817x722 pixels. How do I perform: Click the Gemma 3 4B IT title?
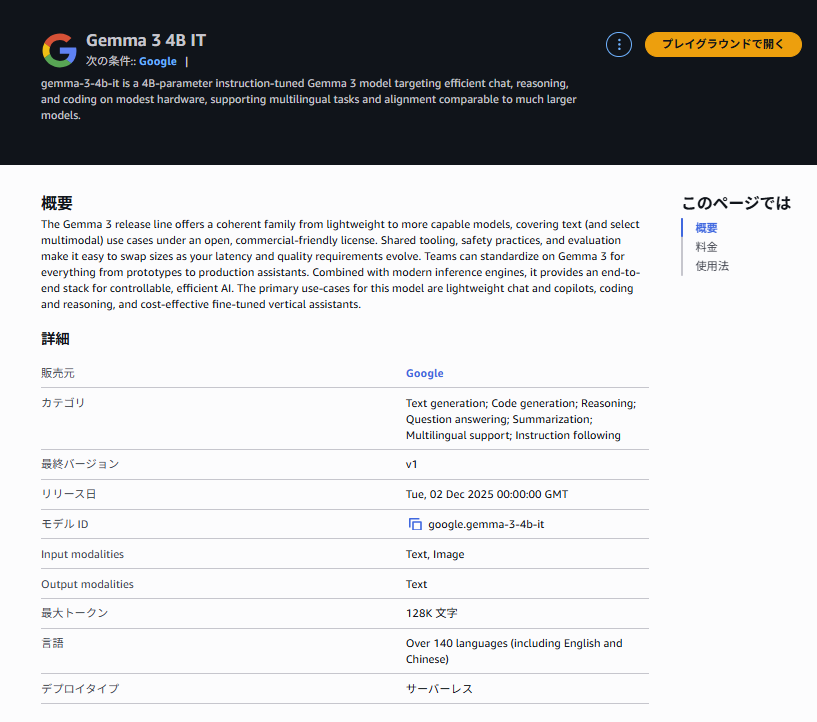click(x=146, y=40)
